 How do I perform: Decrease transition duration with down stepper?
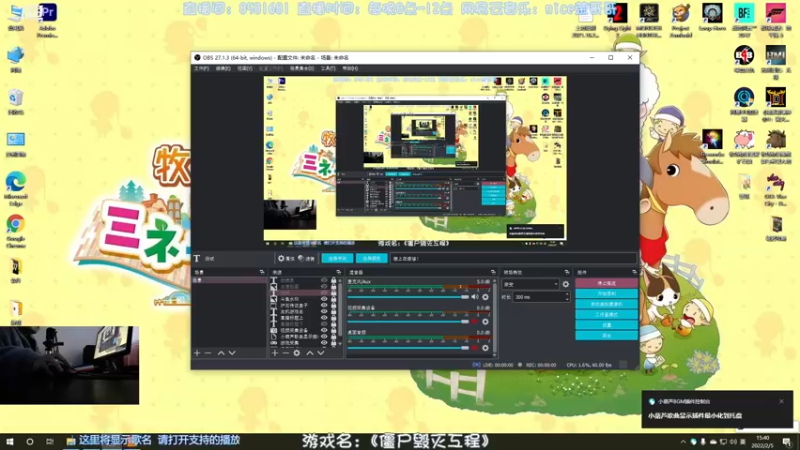click(567, 299)
